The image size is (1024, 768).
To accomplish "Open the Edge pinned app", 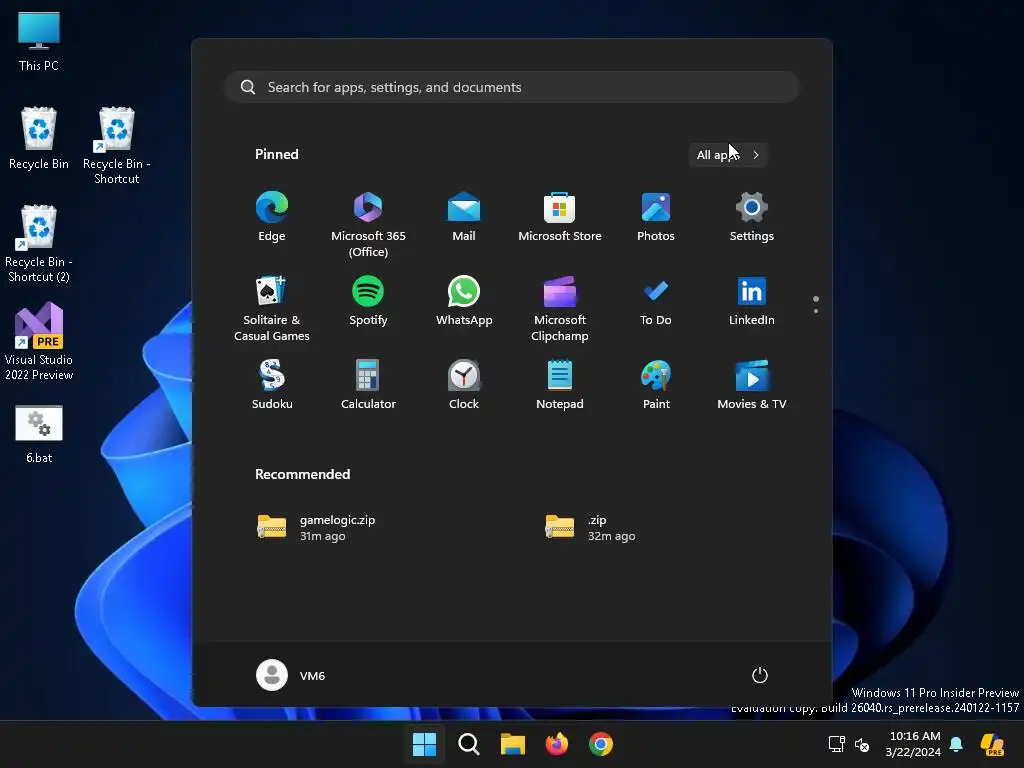I will tap(272, 217).
